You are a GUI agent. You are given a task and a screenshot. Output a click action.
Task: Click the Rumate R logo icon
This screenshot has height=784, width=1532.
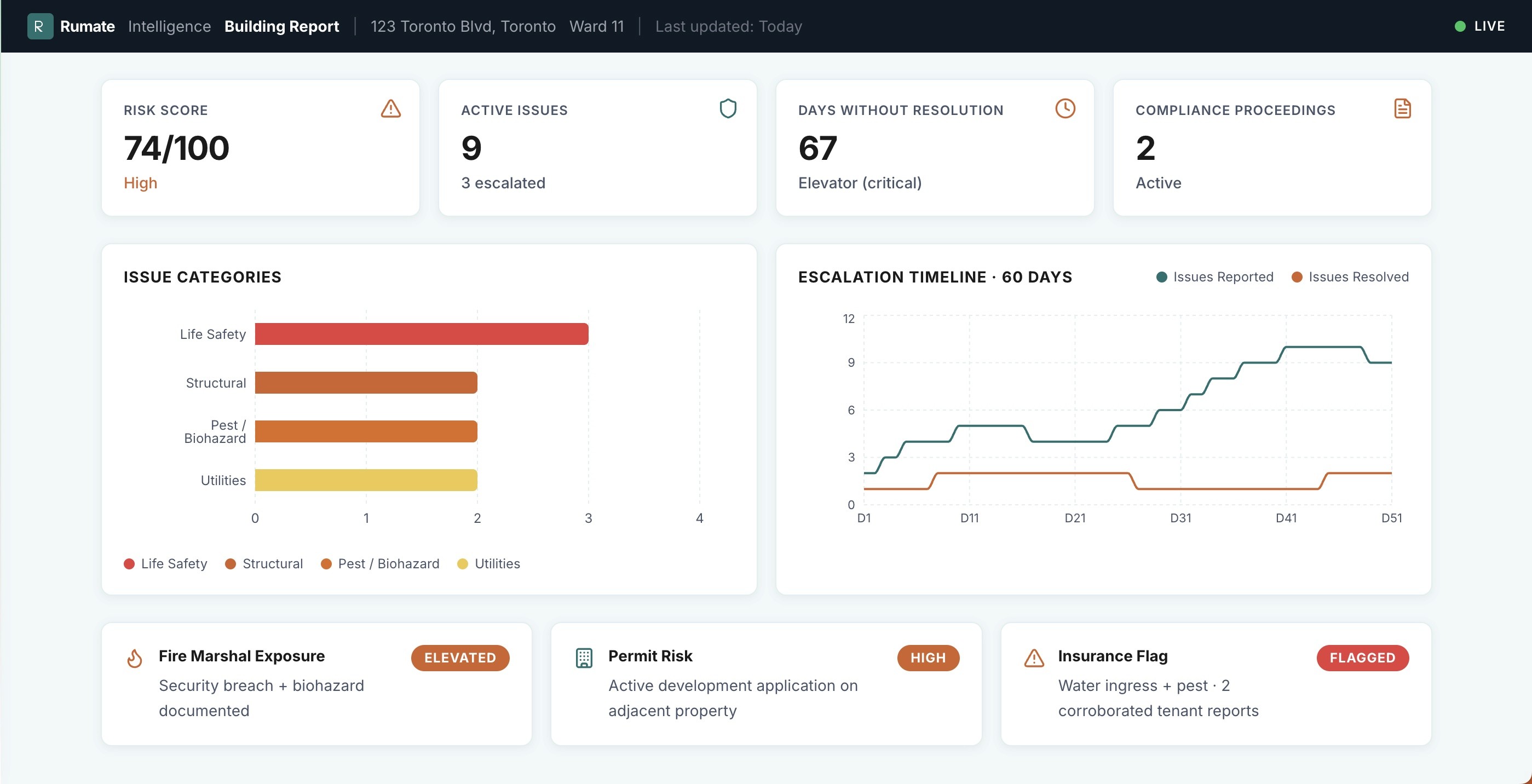40,26
